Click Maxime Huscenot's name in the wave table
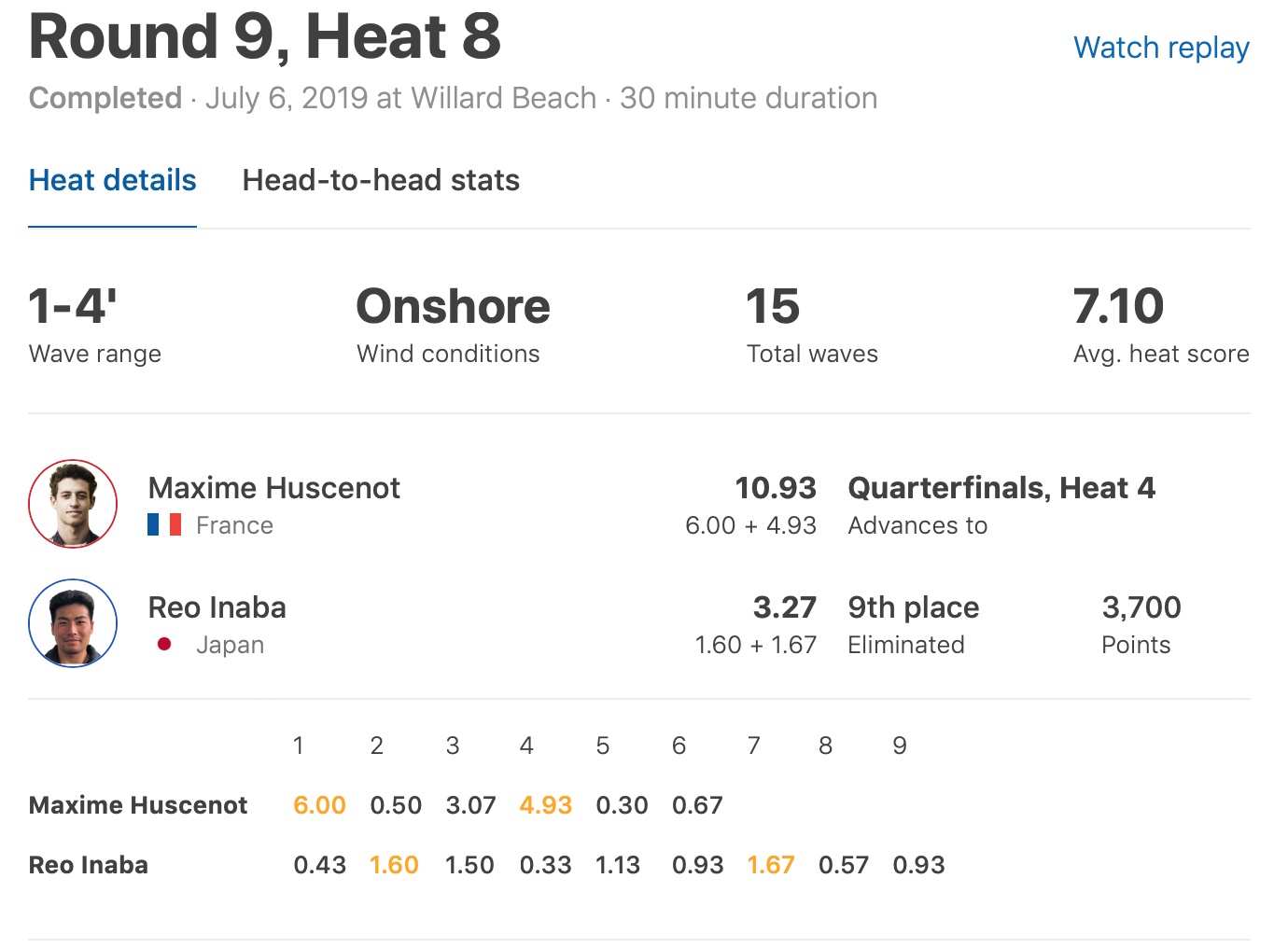Image resolution: width=1288 pixels, height=948 pixels. (138, 805)
